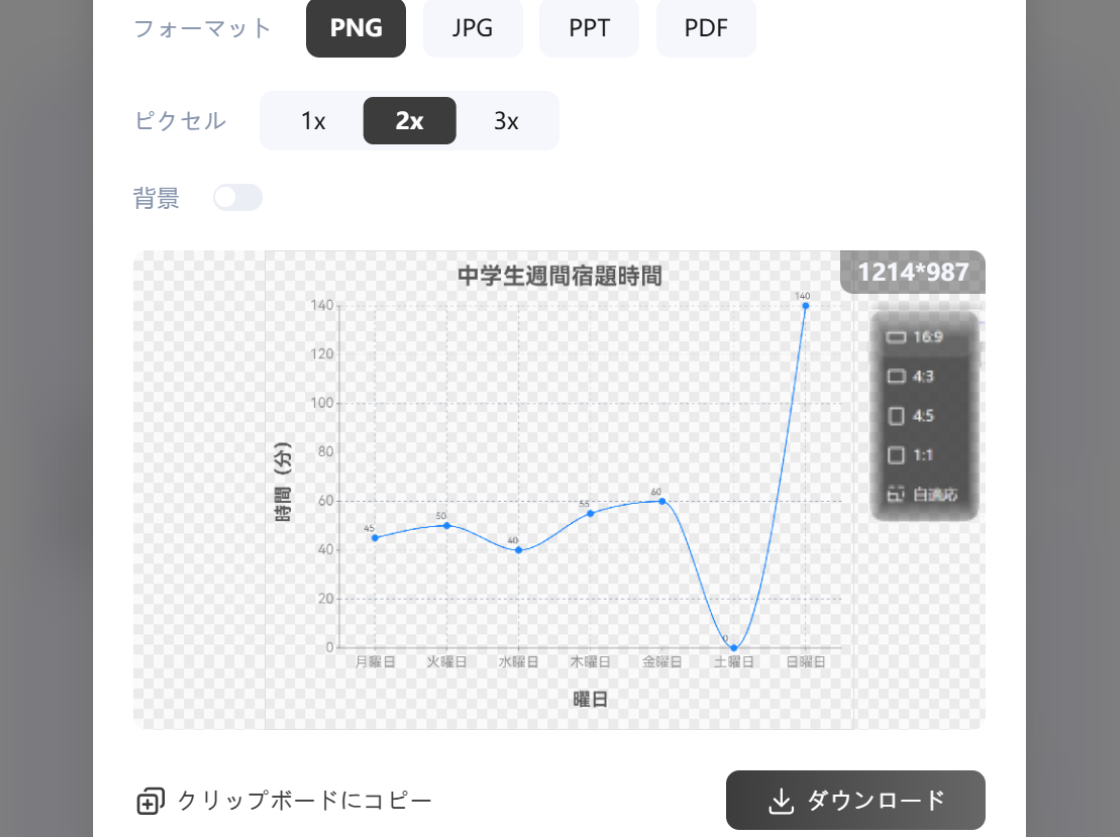Click the download arrow icon
Viewport: 1120px width, 840px height.
click(780, 801)
